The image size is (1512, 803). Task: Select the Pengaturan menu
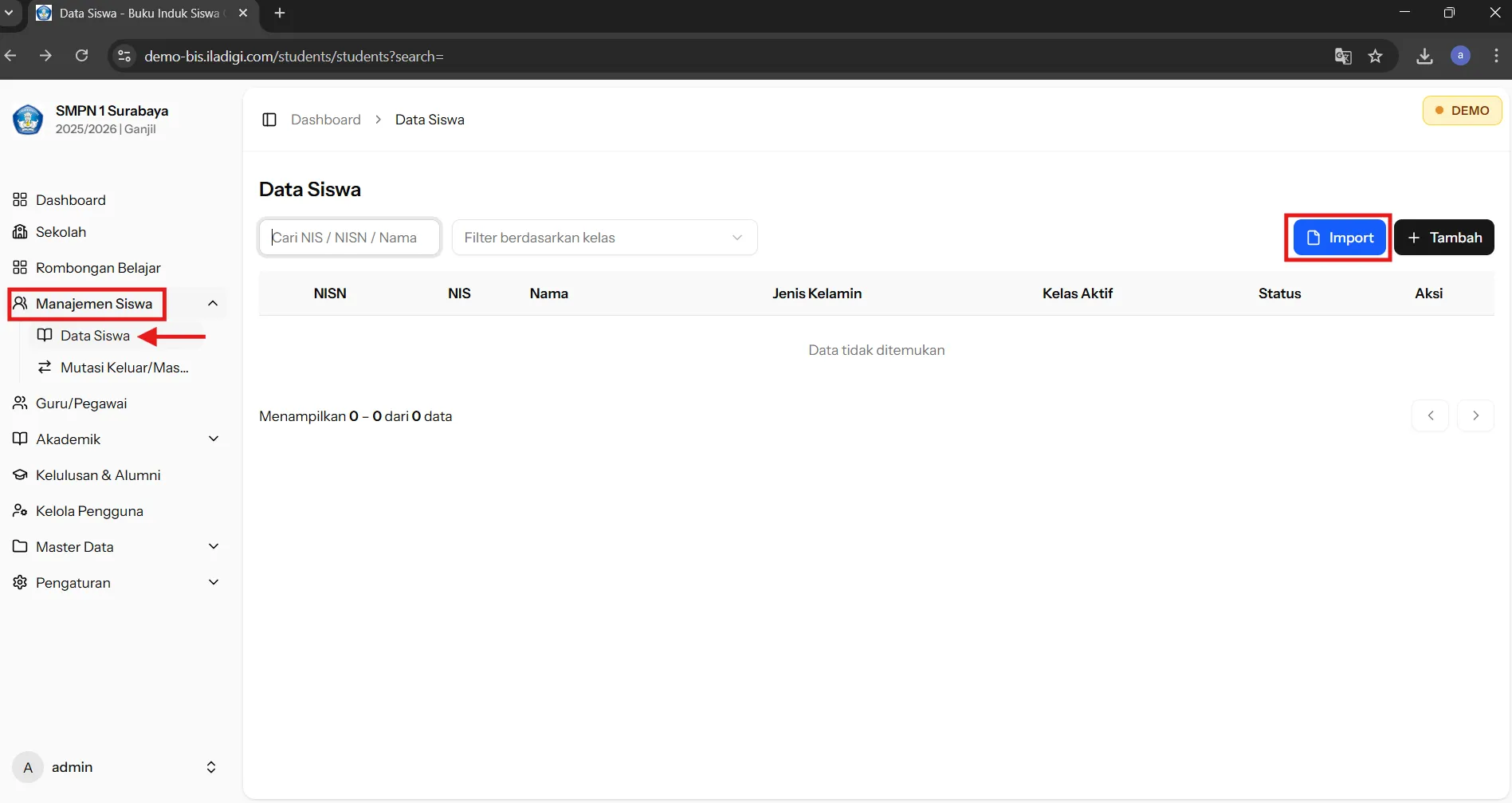pos(73,583)
